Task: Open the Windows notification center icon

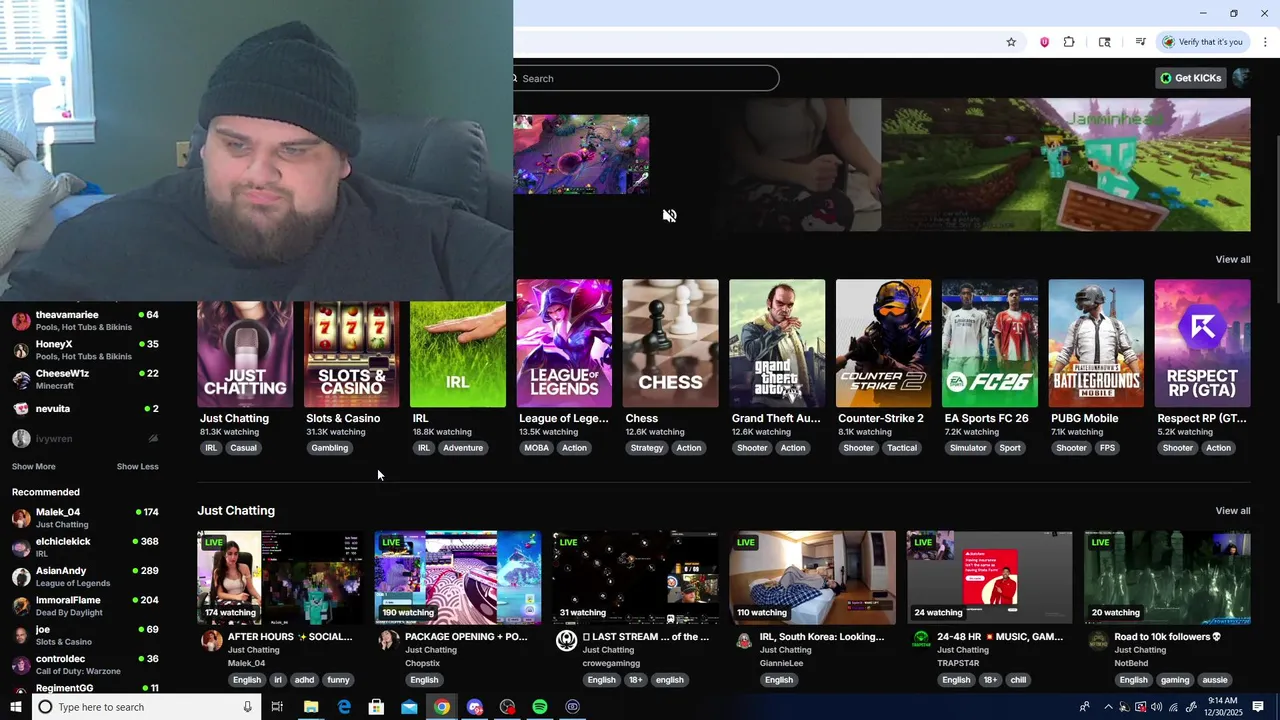Action: [1258, 707]
